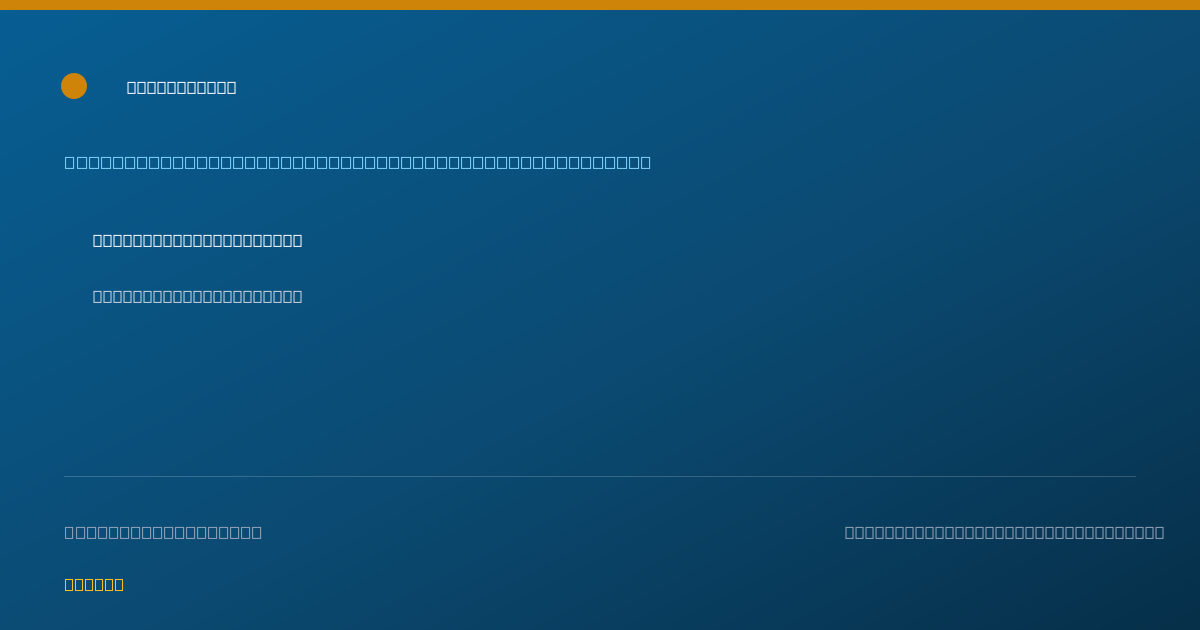
Task: Select the dimmer gray-blue text line below the bold line
Action: 198,296
